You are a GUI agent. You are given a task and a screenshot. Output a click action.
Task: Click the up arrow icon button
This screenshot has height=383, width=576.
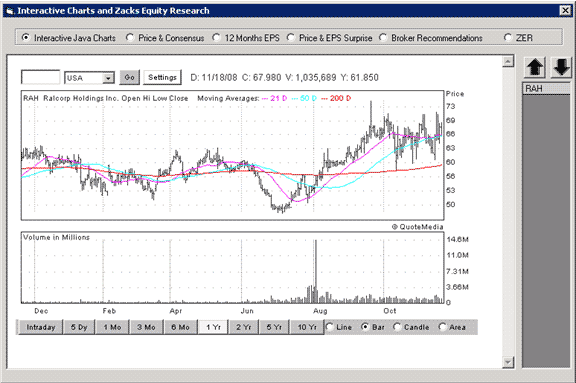point(535,68)
